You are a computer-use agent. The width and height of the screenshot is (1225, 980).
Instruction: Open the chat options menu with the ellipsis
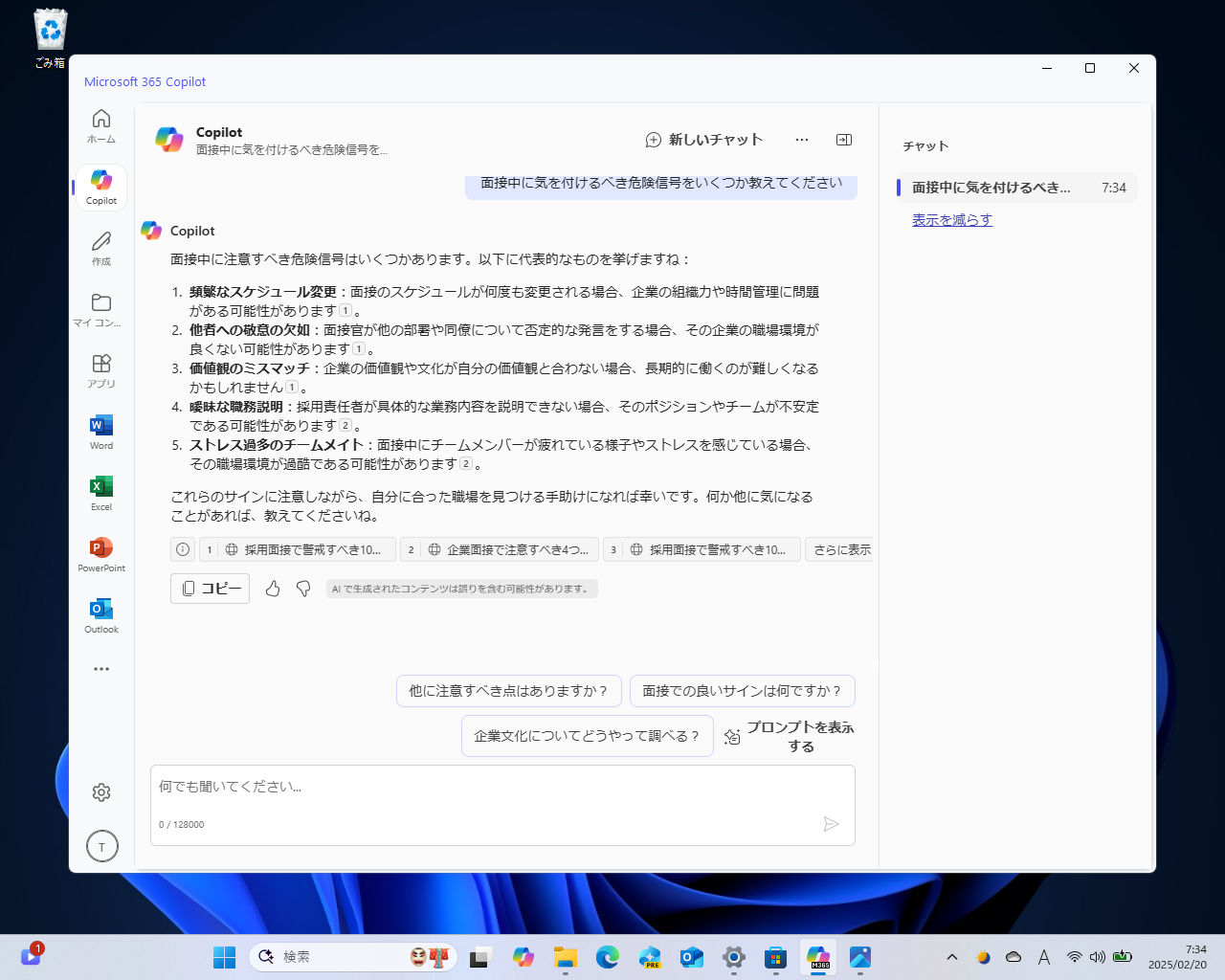coord(802,139)
